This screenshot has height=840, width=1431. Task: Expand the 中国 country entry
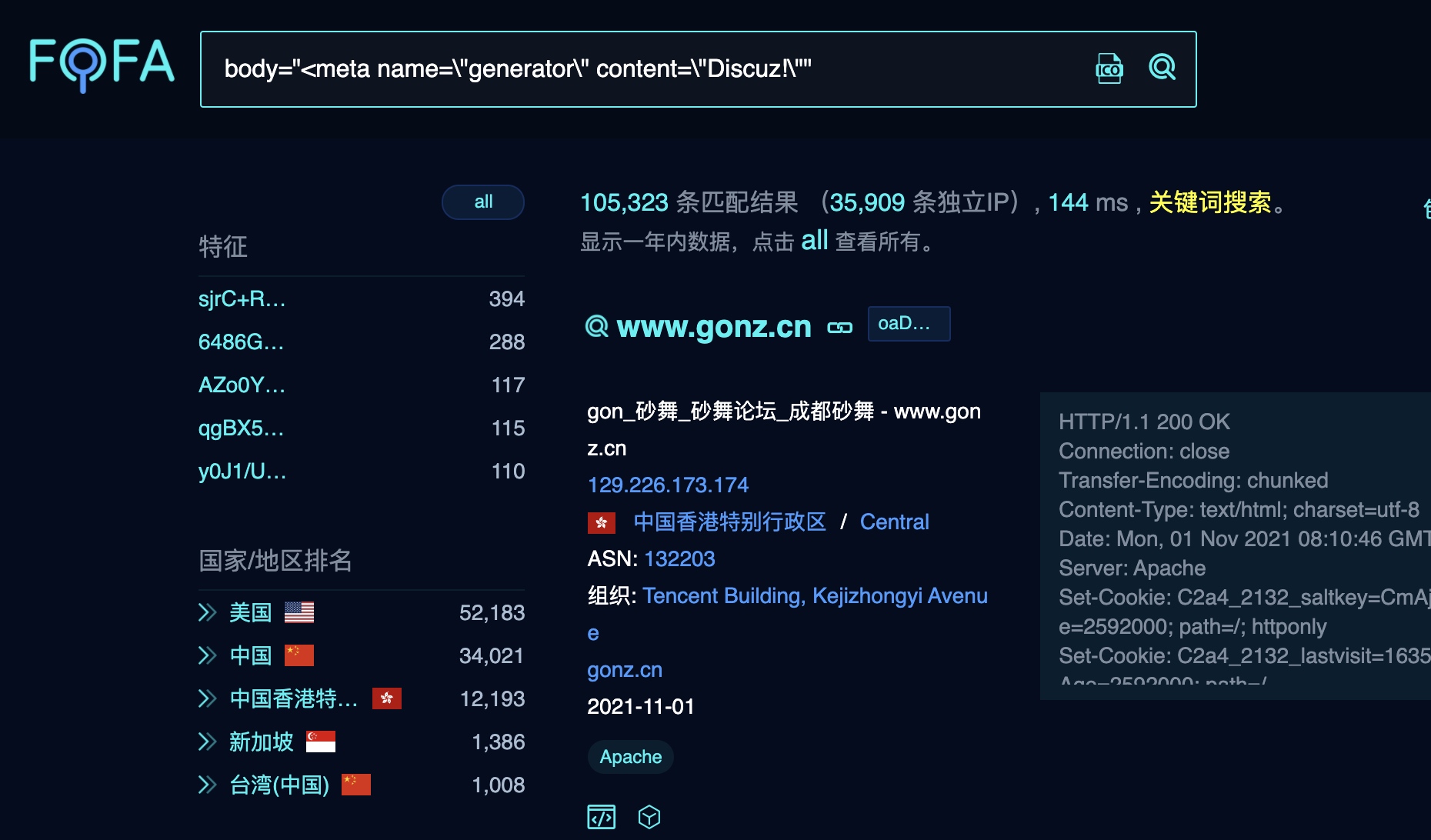click(207, 655)
